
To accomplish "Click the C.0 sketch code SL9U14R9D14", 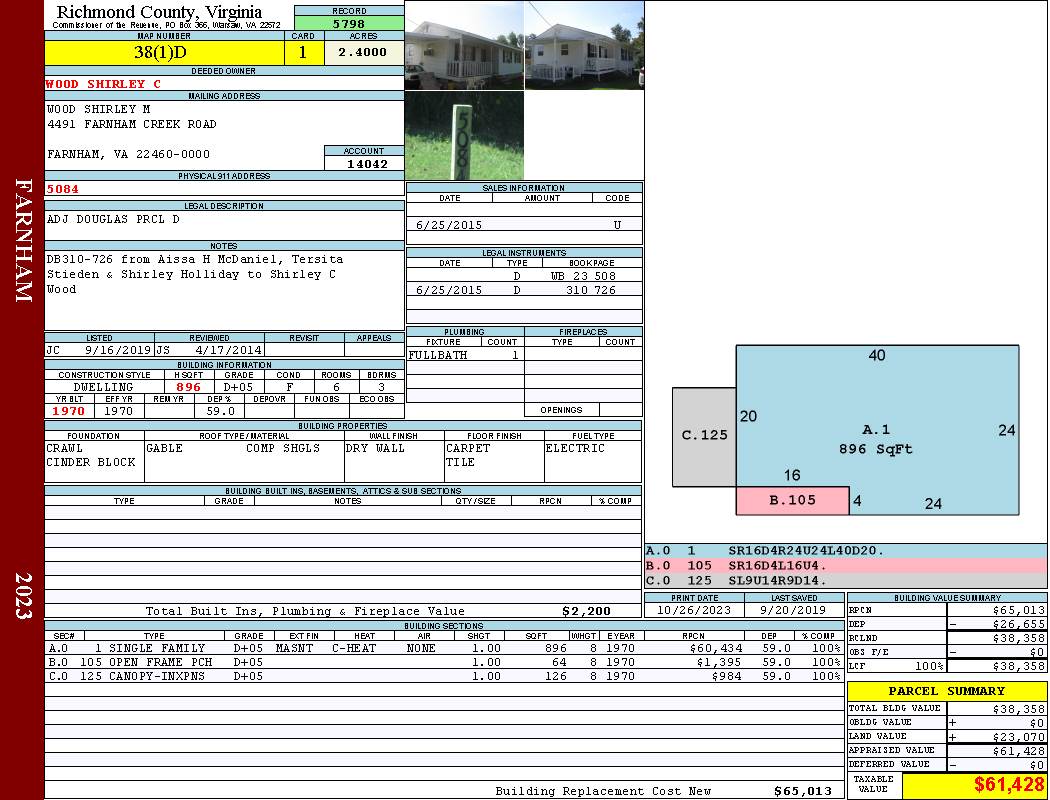I will pyautogui.click(x=777, y=580).
